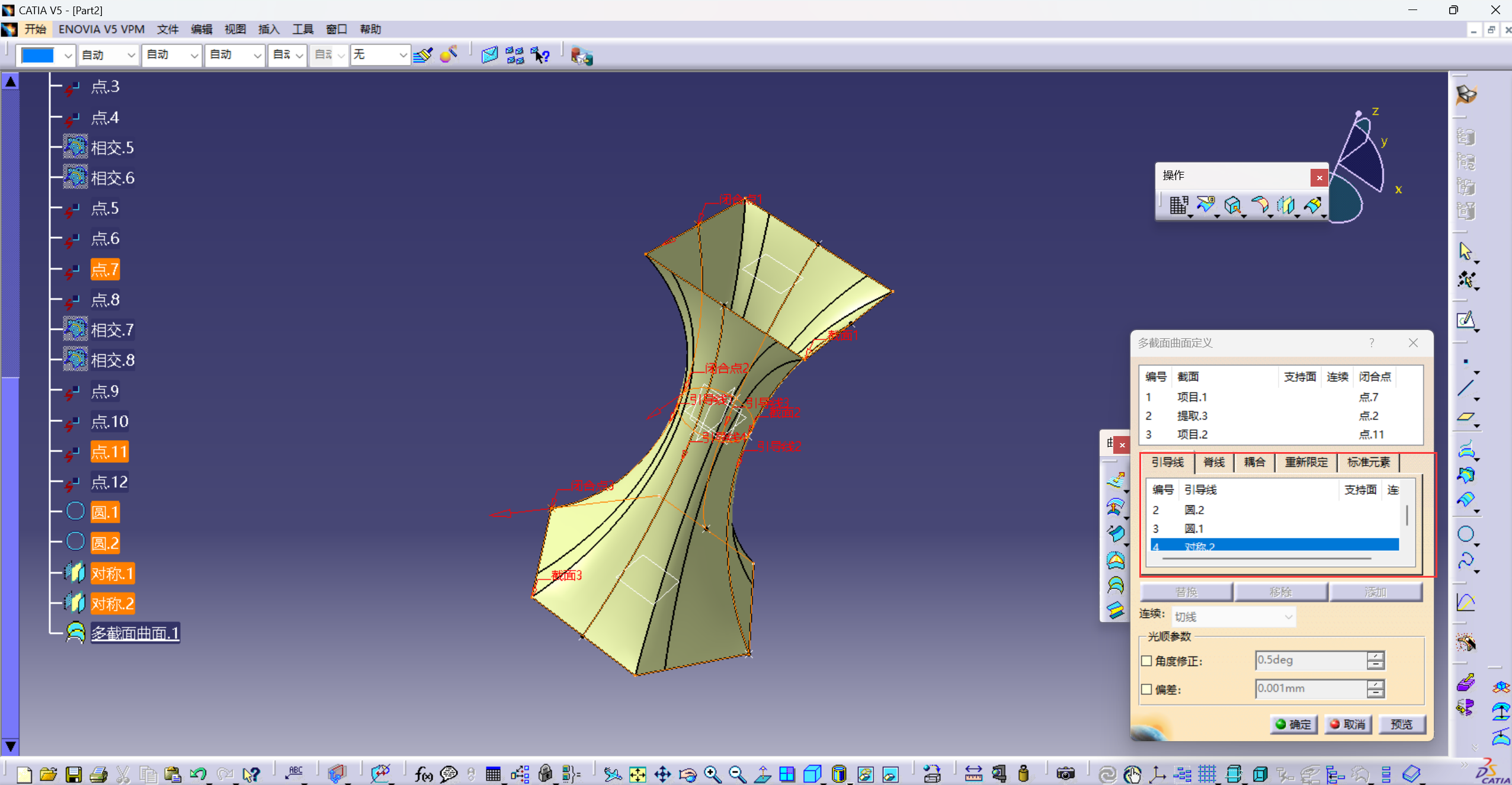Click the paint brush icon in top toolbar
Viewport: 1512px width, 785px height.
coord(423,55)
